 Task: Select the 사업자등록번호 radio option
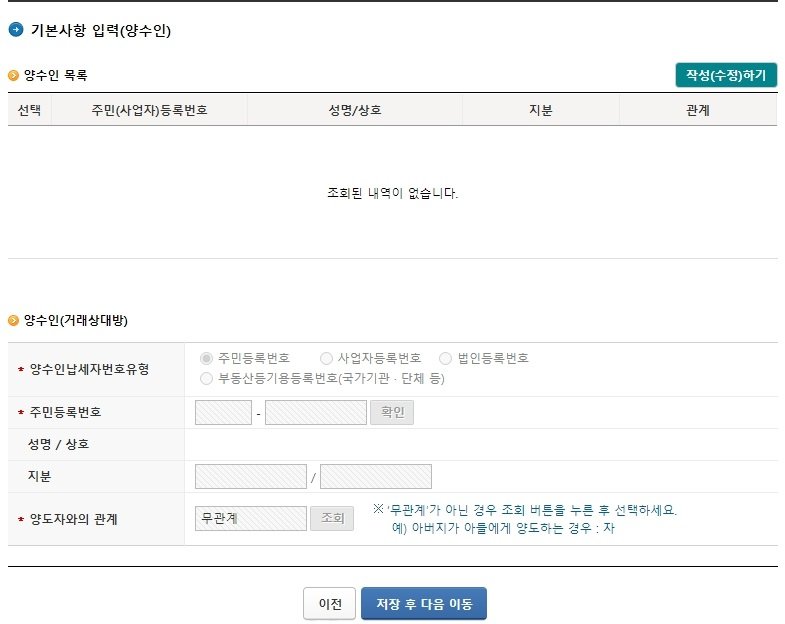(326, 359)
